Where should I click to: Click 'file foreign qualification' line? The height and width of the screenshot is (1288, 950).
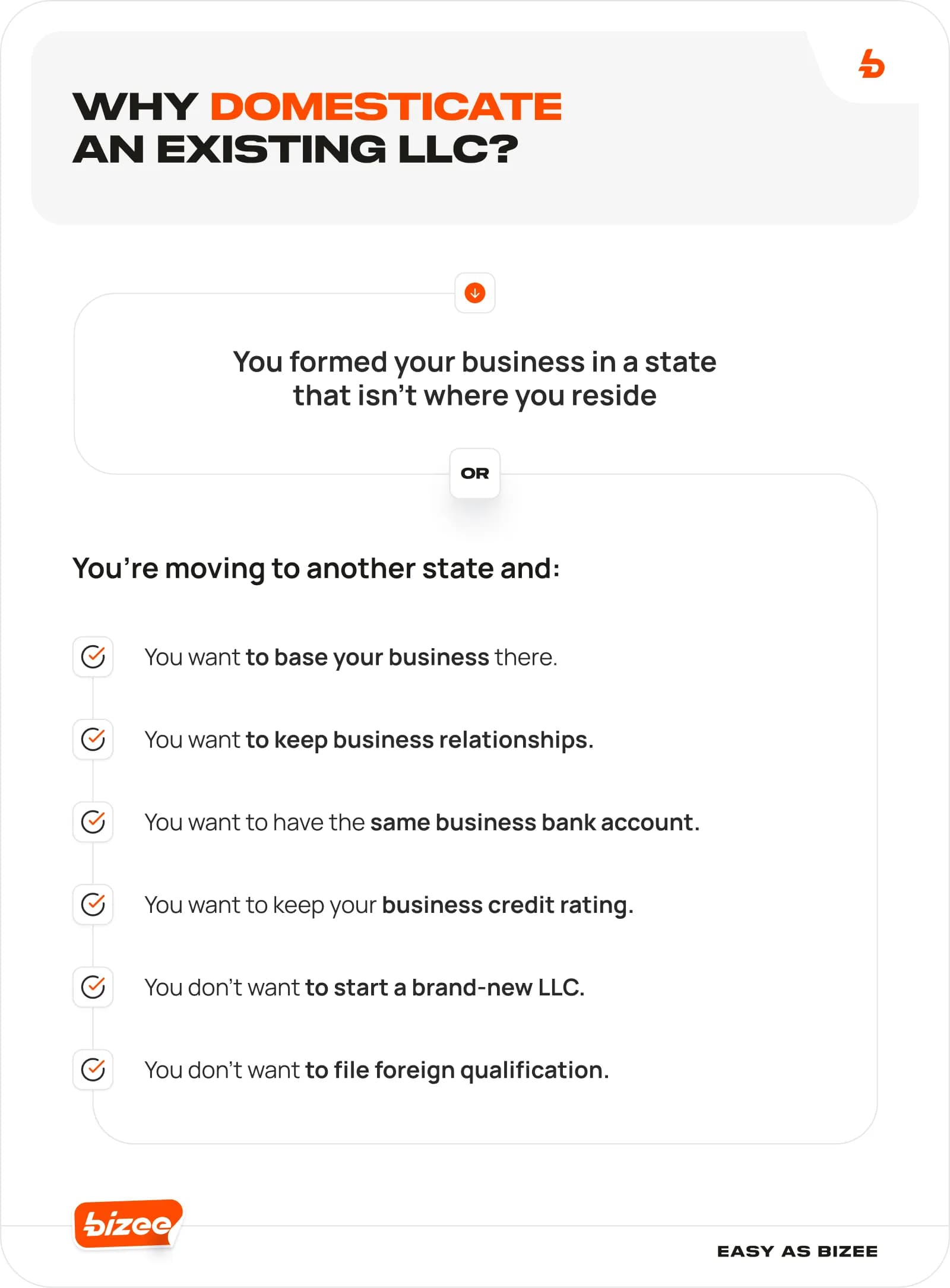(x=377, y=1070)
